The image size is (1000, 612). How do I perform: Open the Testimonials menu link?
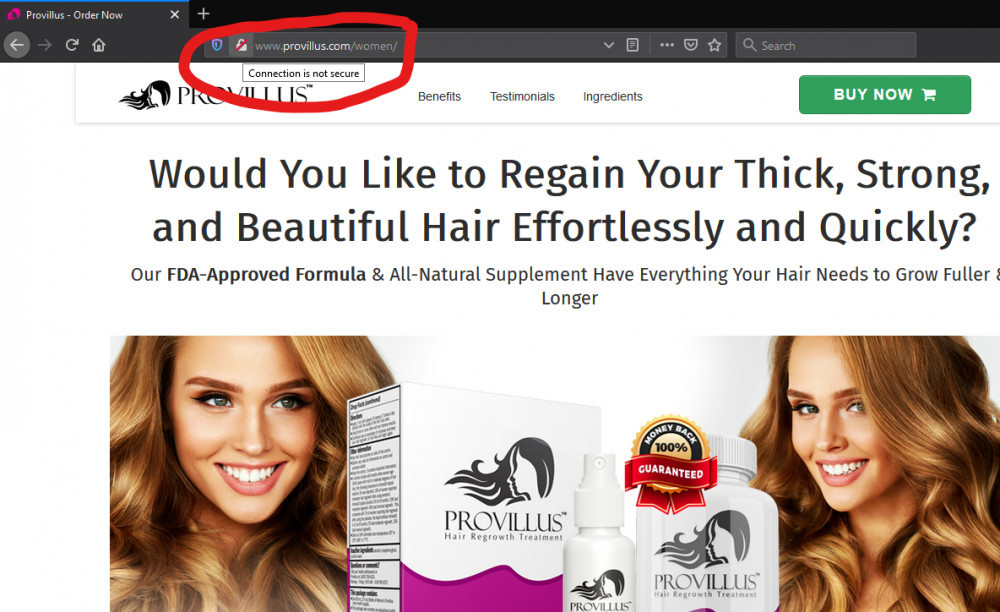[x=522, y=97]
